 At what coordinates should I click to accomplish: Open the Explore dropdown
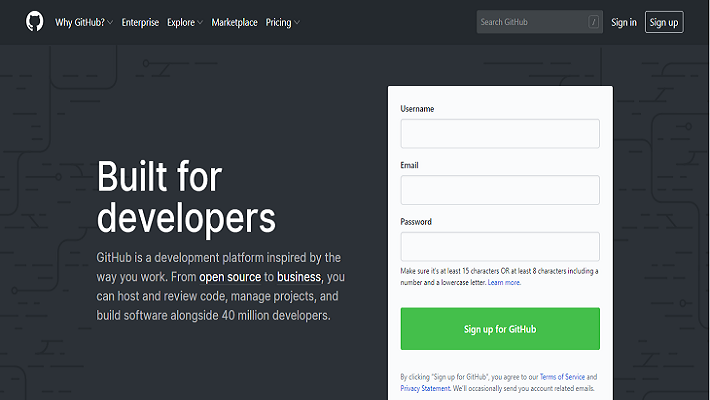(x=185, y=22)
